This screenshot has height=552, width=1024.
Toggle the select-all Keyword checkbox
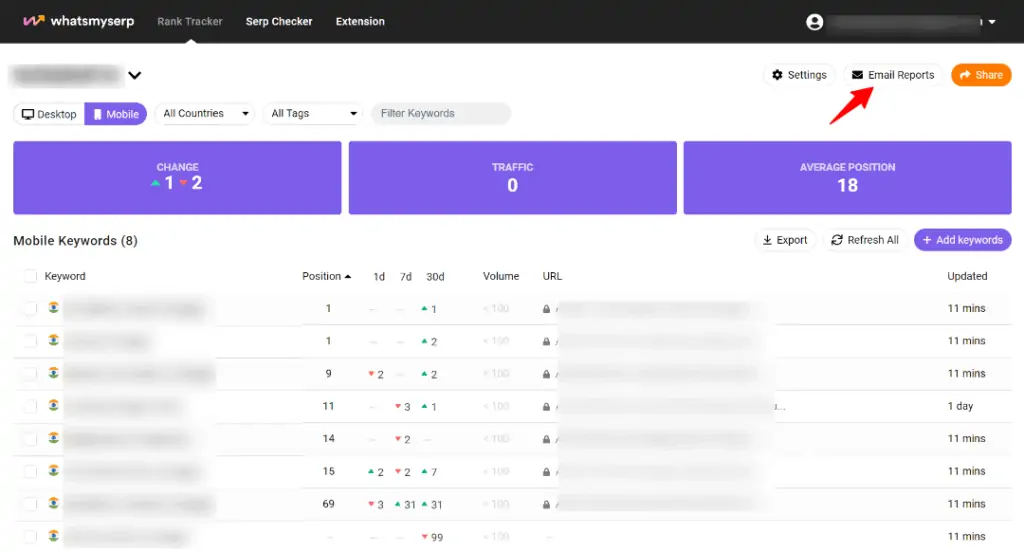(x=30, y=276)
